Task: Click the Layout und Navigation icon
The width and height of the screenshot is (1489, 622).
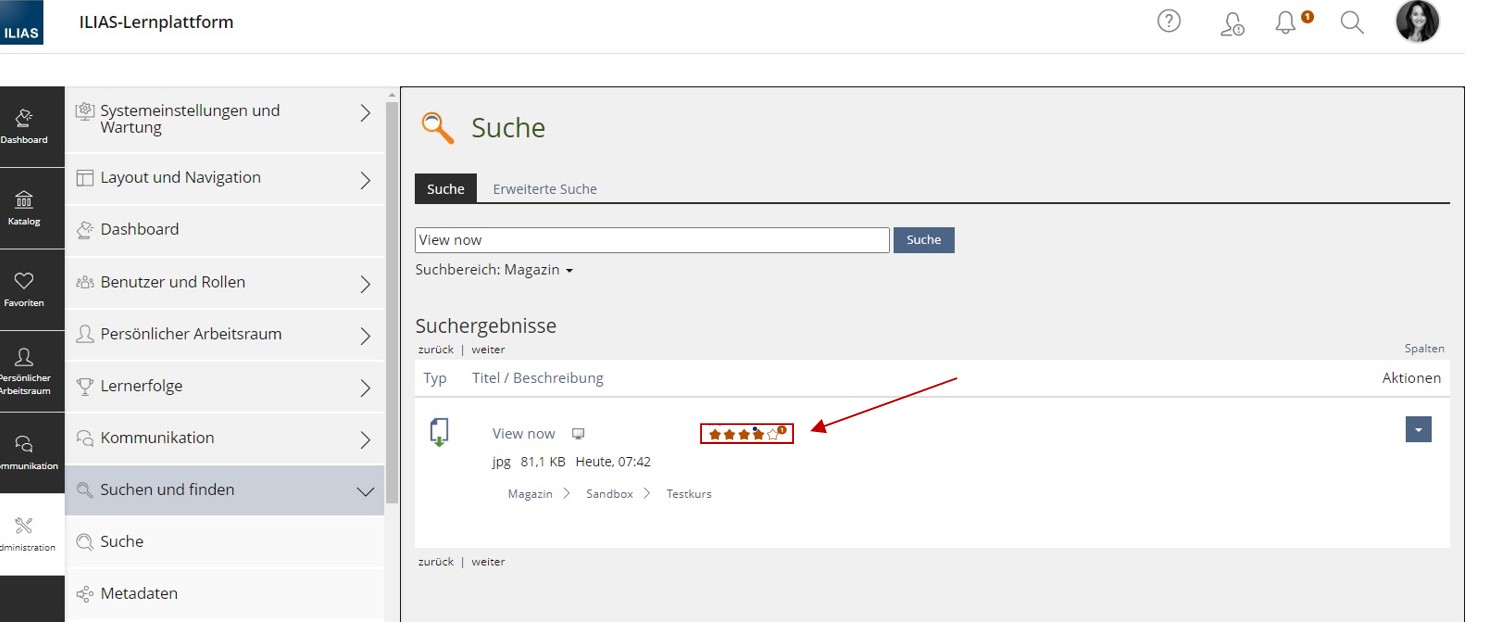Action: [85, 177]
